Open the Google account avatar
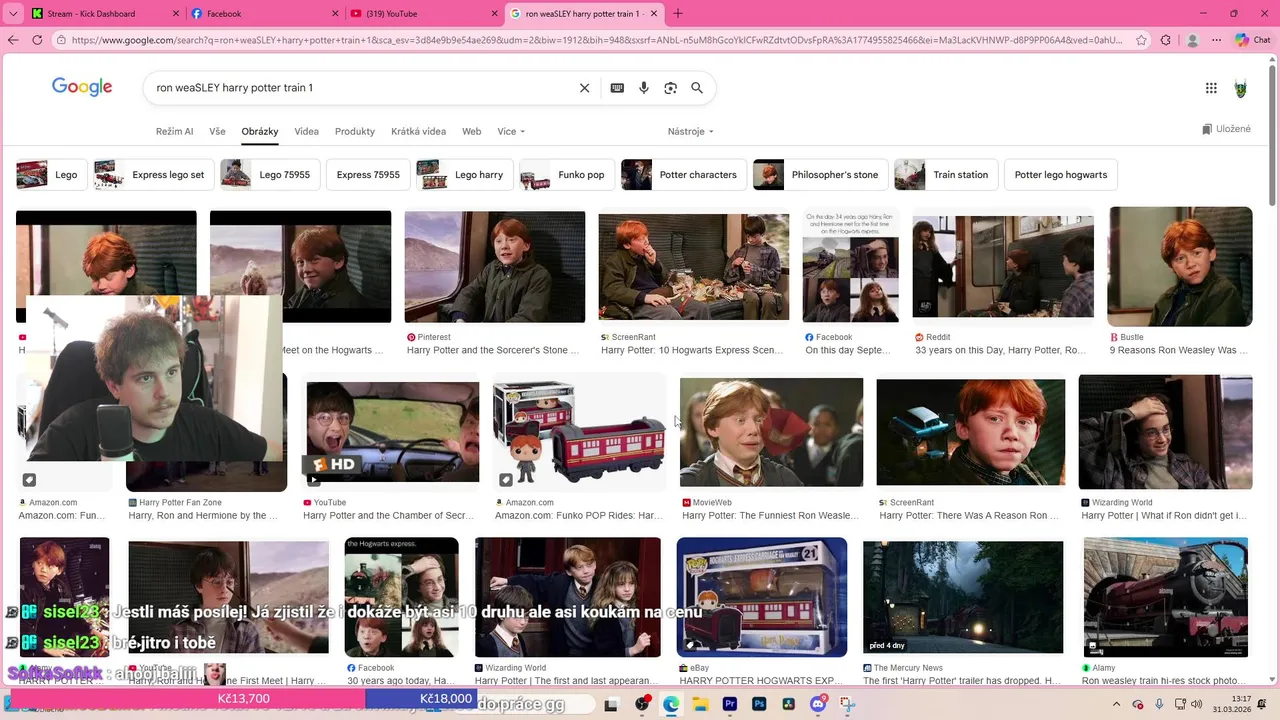The height and width of the screenshot is (720, 1280). 1241,88
